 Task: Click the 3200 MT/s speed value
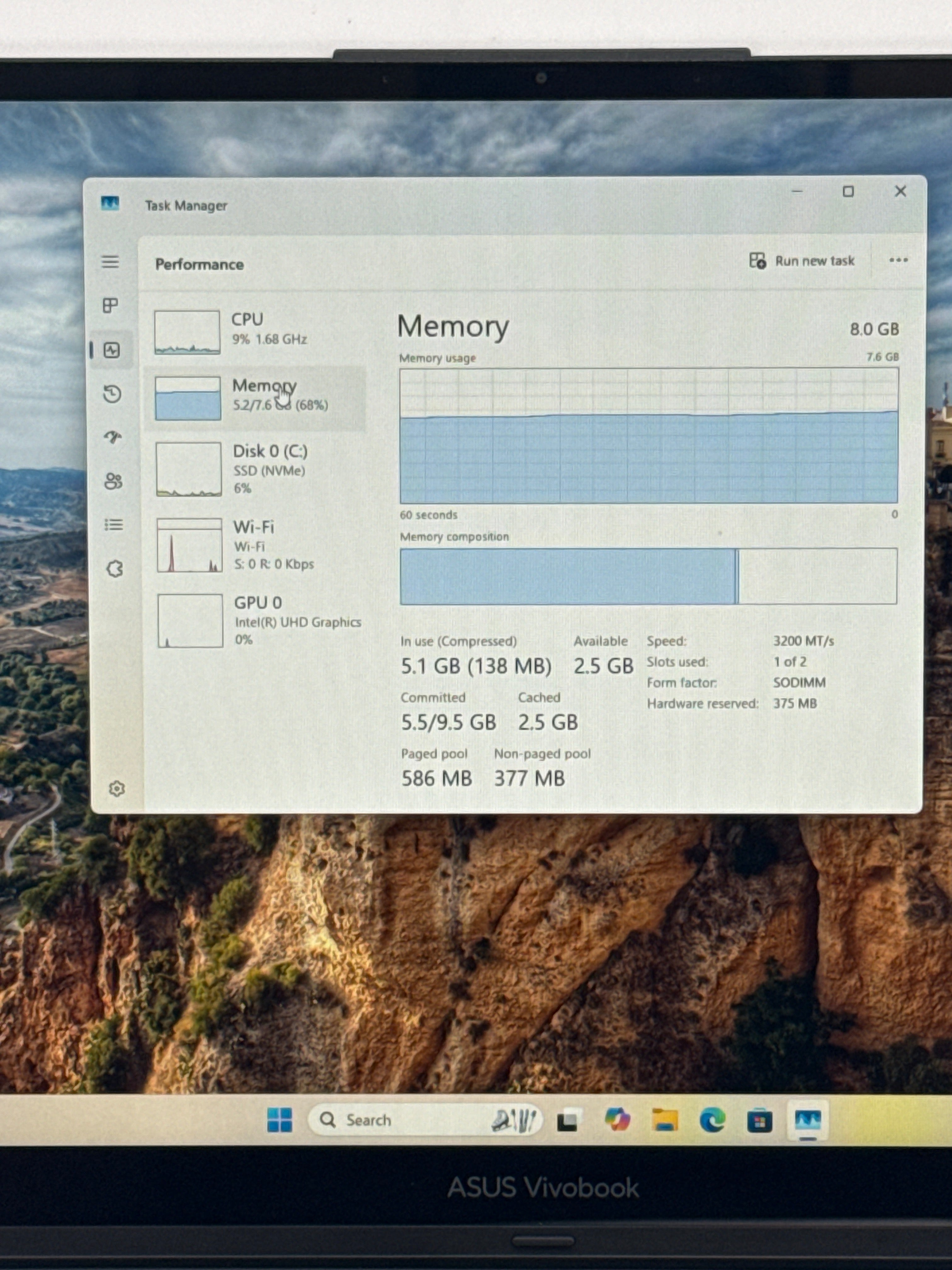point(803,641)
